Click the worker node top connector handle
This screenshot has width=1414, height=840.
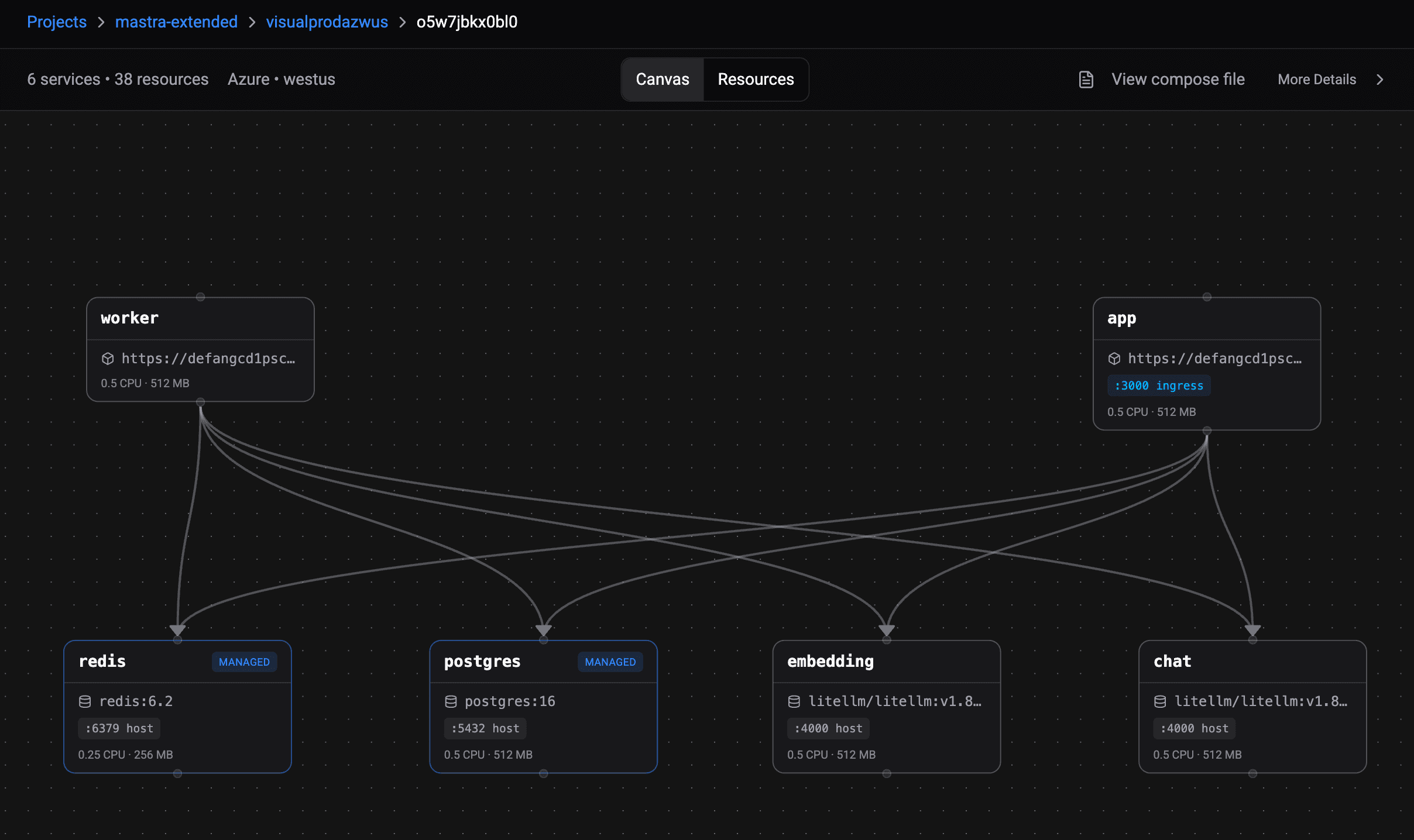[200, 297]
